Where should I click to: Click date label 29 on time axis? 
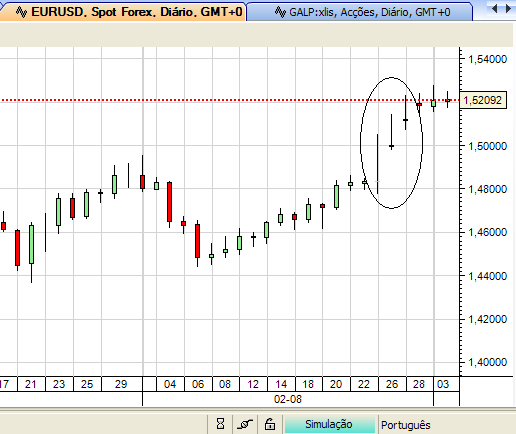point(121,384)
